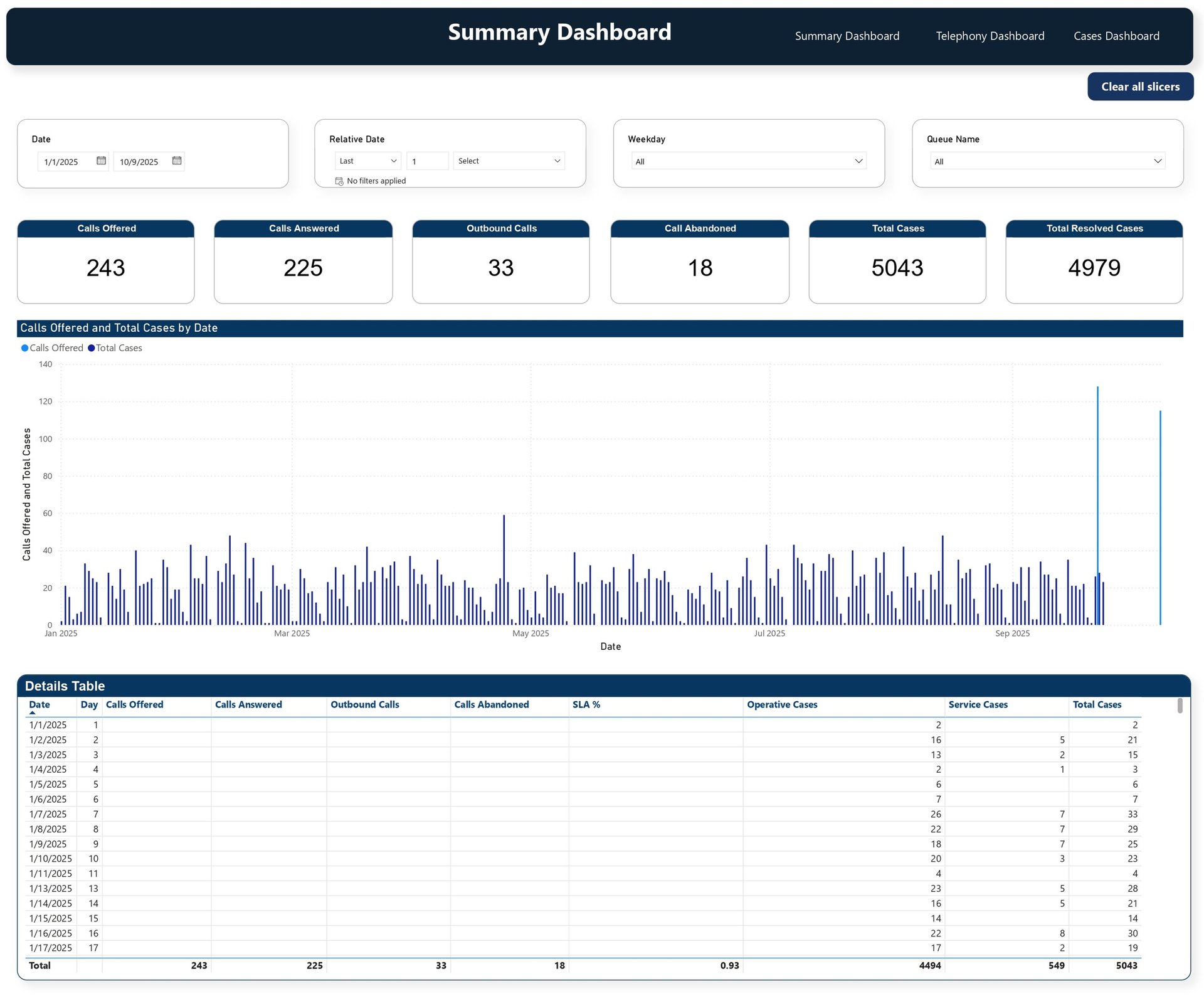Sort table by Total Cases column
The image size is (1204, 1006).
click(x=1097, y=705)
